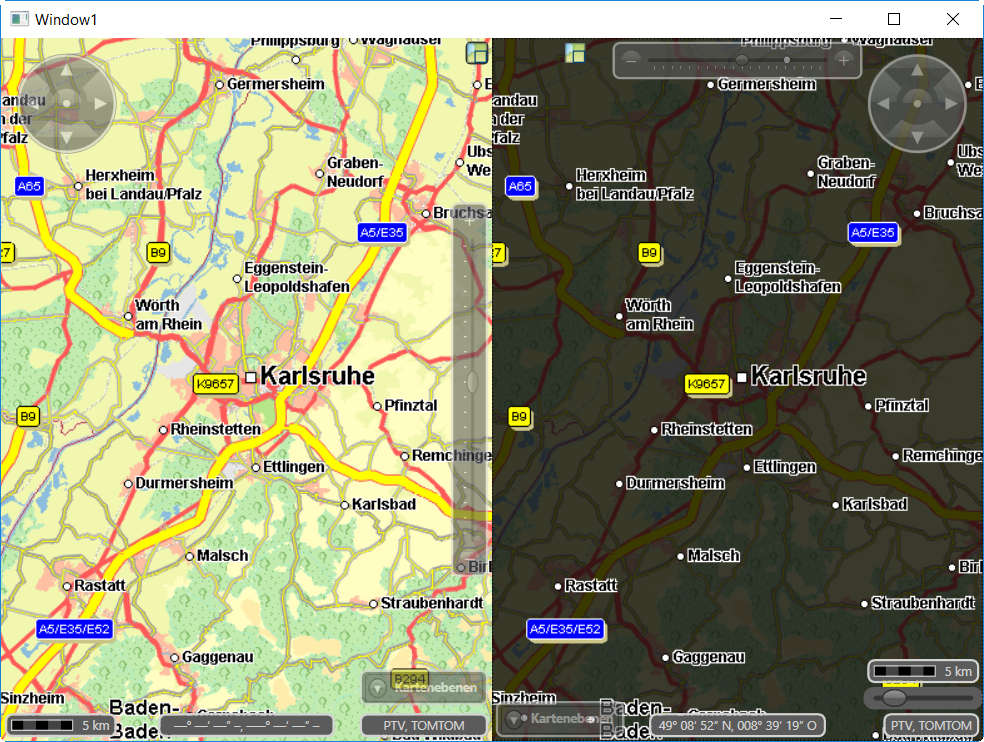This screenshot has height=742, width=984.
Task: Open overview map icon on dark map
Action: click(x=575, y=53)
